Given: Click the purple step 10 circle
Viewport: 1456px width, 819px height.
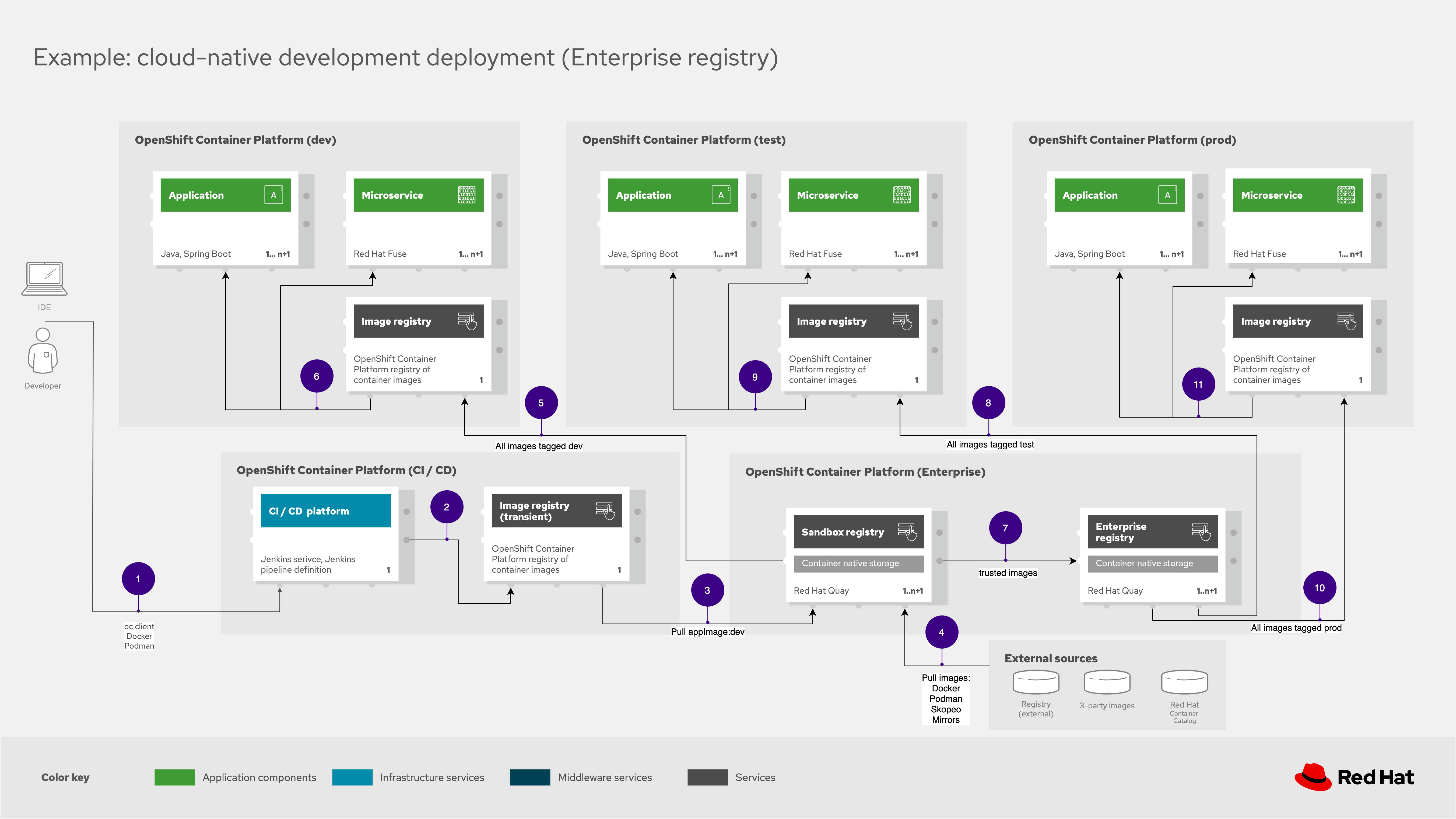Looking at the screenshot, I should point(1319,588).
